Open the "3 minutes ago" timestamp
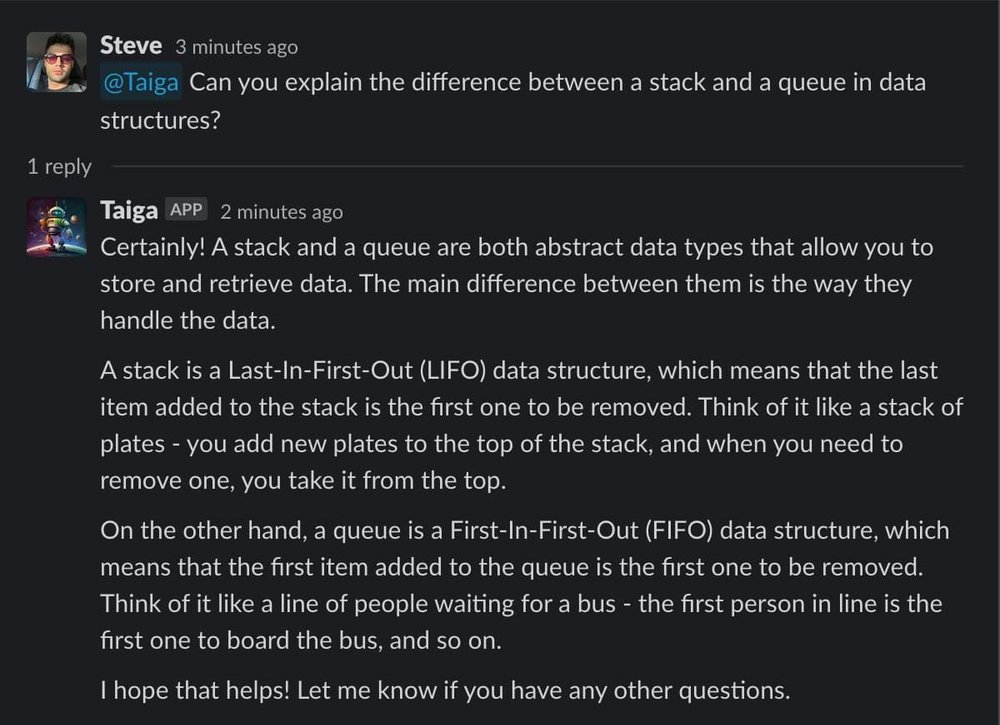This screenshot has width=1000, height=725. pos(236,47)
